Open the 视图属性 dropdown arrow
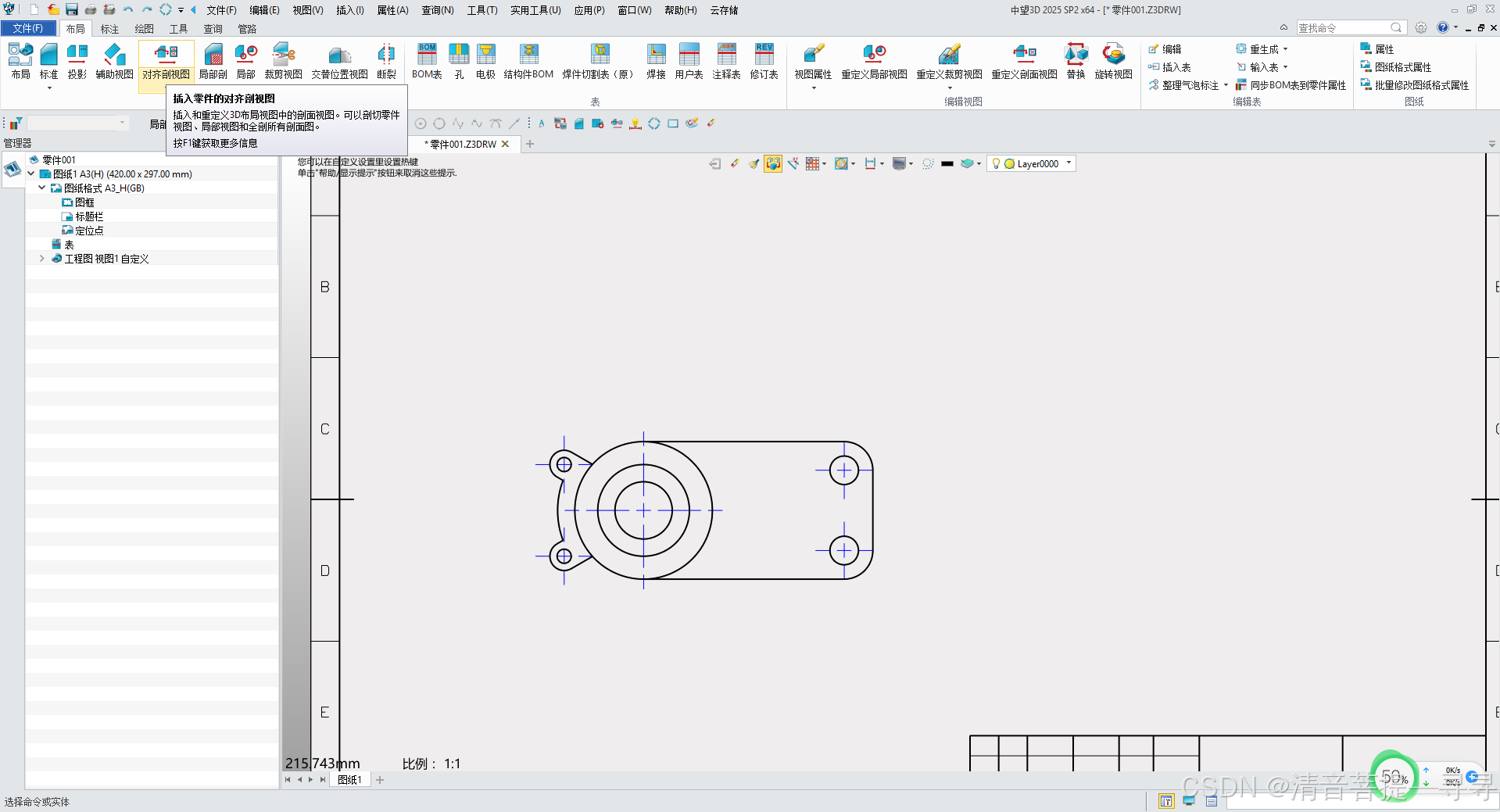 pyautogui.click(x=814, y=88)
